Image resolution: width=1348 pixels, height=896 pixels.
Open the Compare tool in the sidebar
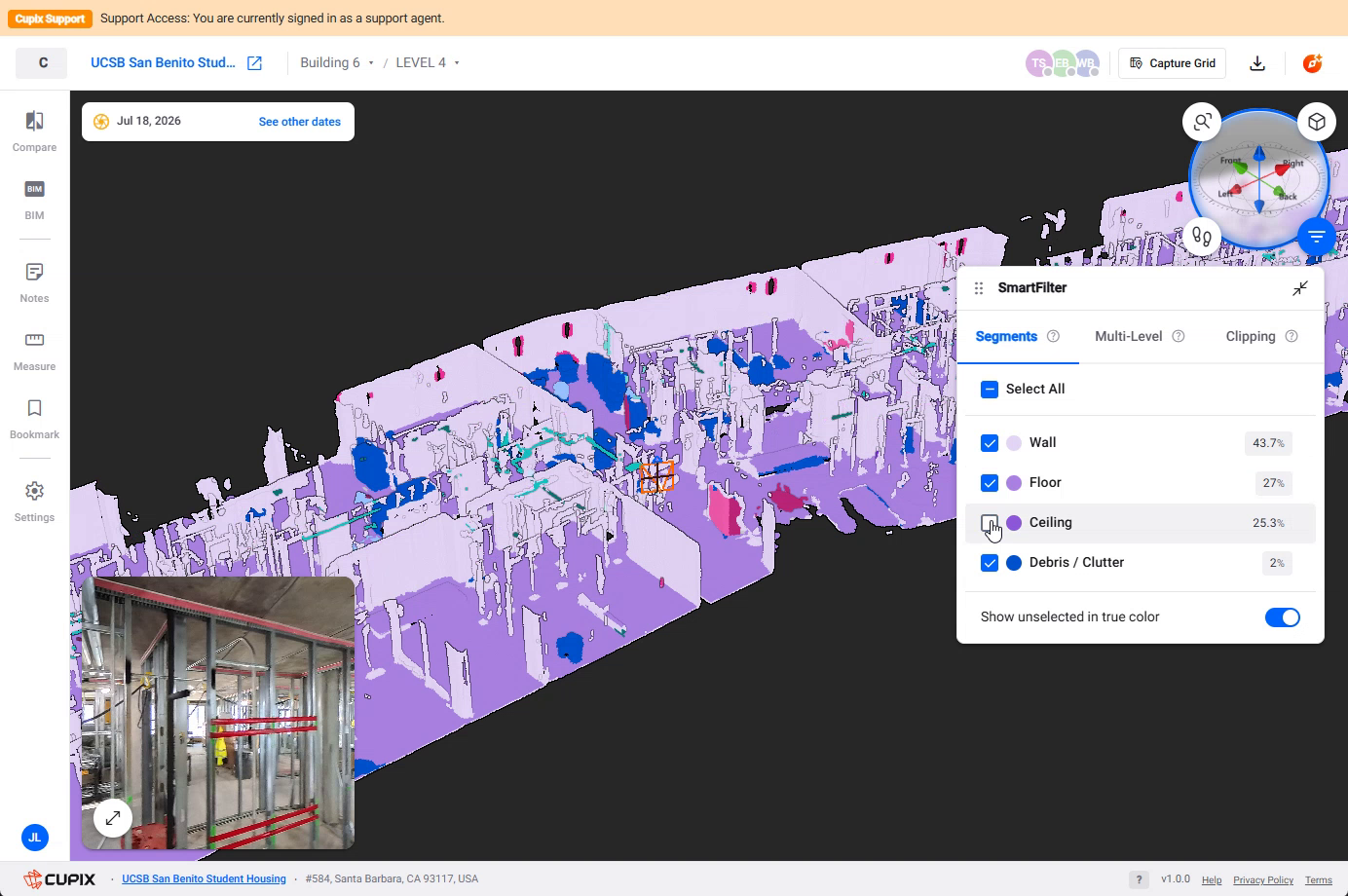pyautogui.click(x=34, y=131)
